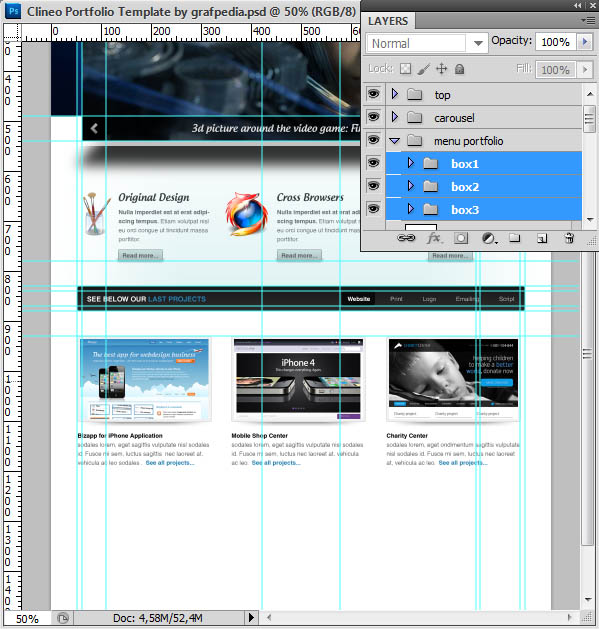599x629 pixels.
Task: Collapse the menu portfolio group
Action: tap(395, 141)
